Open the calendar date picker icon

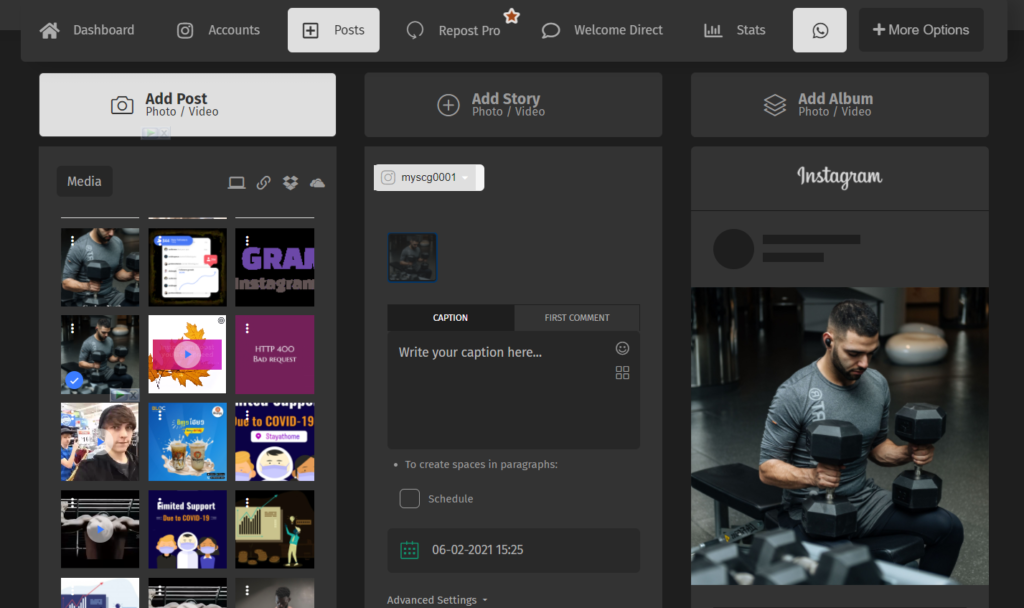click(409, 550)
